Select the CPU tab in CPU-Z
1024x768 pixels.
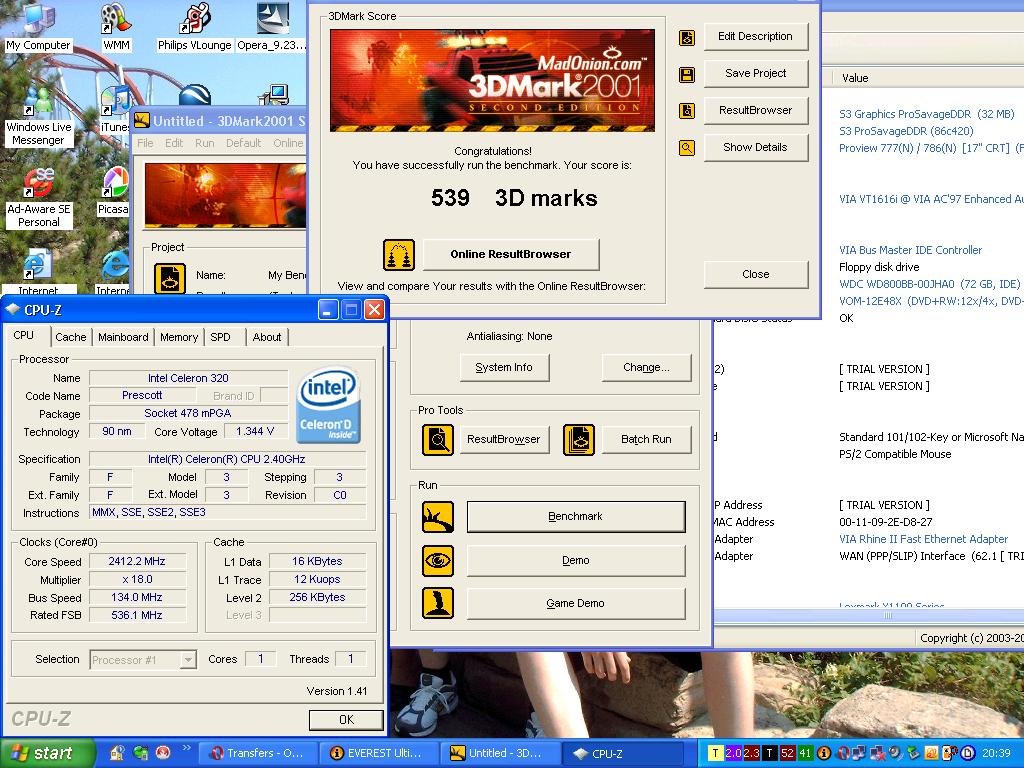(x=24, y=335)
